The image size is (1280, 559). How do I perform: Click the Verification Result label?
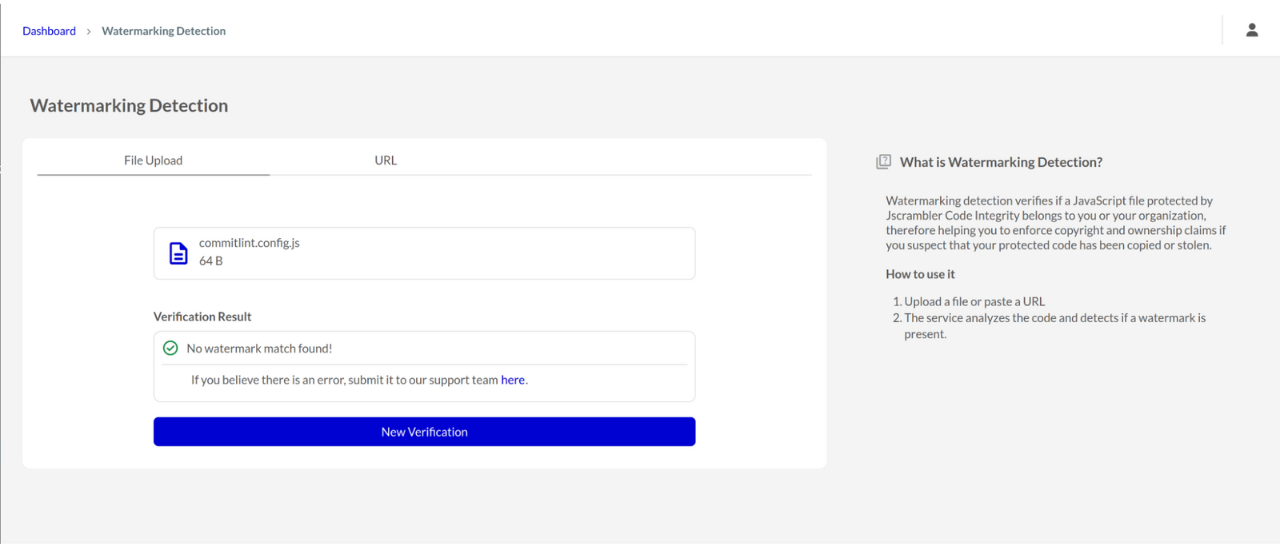[x=202, y=316]
